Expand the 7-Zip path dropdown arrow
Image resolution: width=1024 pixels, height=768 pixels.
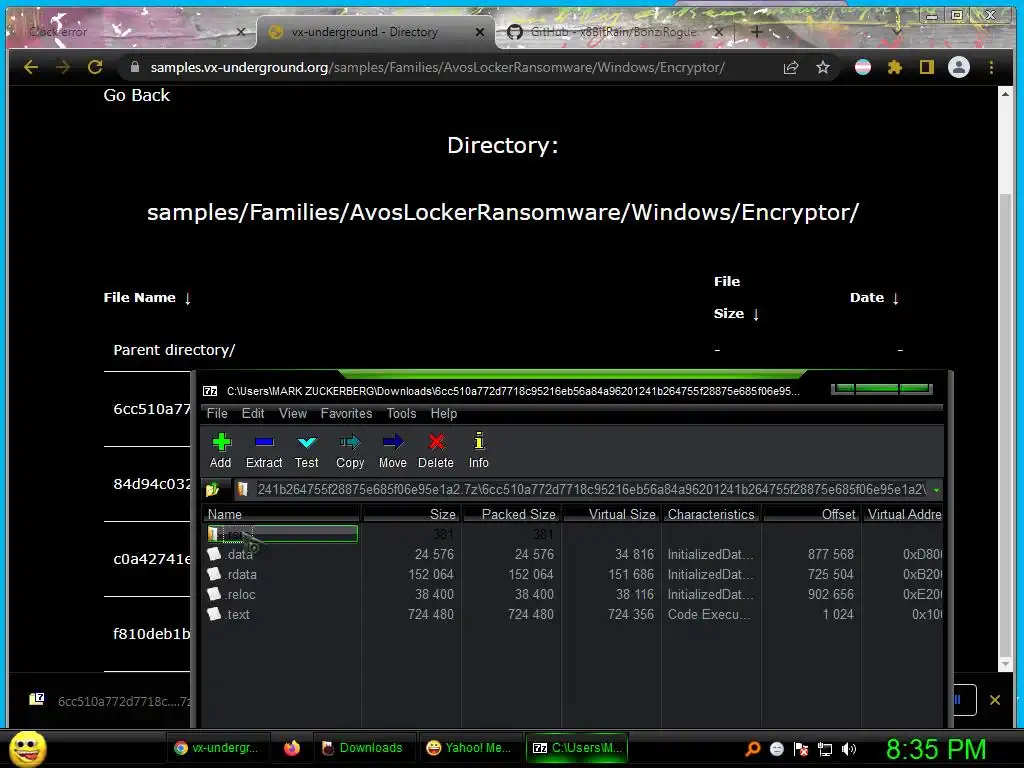tap(936, 489)
